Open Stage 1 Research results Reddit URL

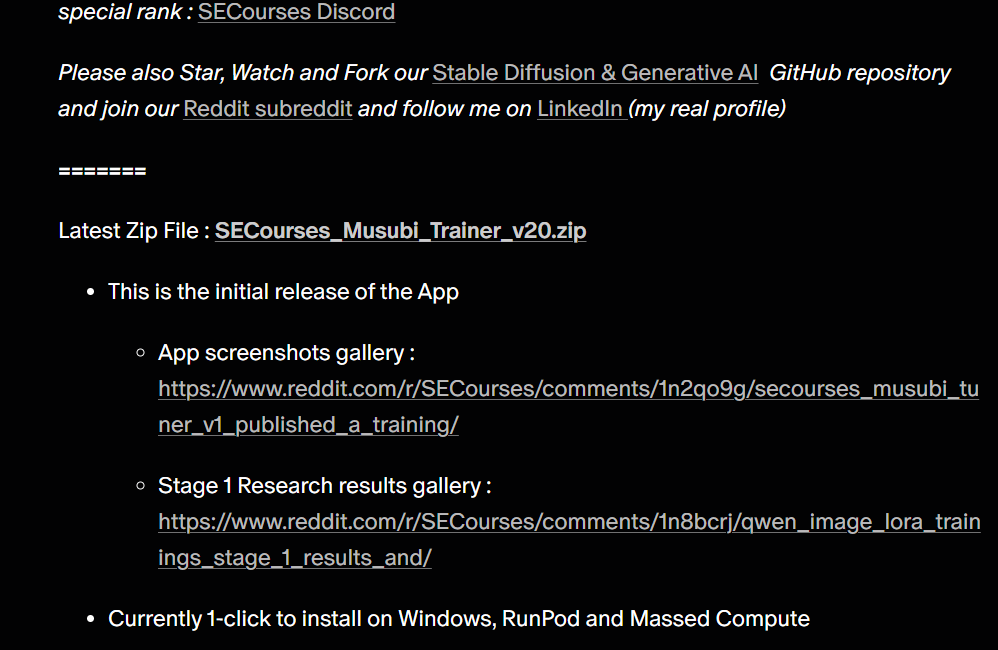pos(568,522)
